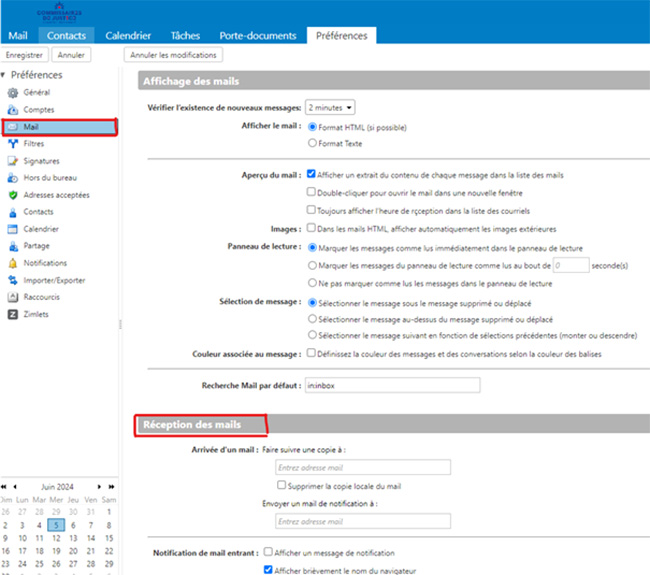Click the Importer/Exporter icon
Viewport: 650px width, 575px height.
(13, 280)
